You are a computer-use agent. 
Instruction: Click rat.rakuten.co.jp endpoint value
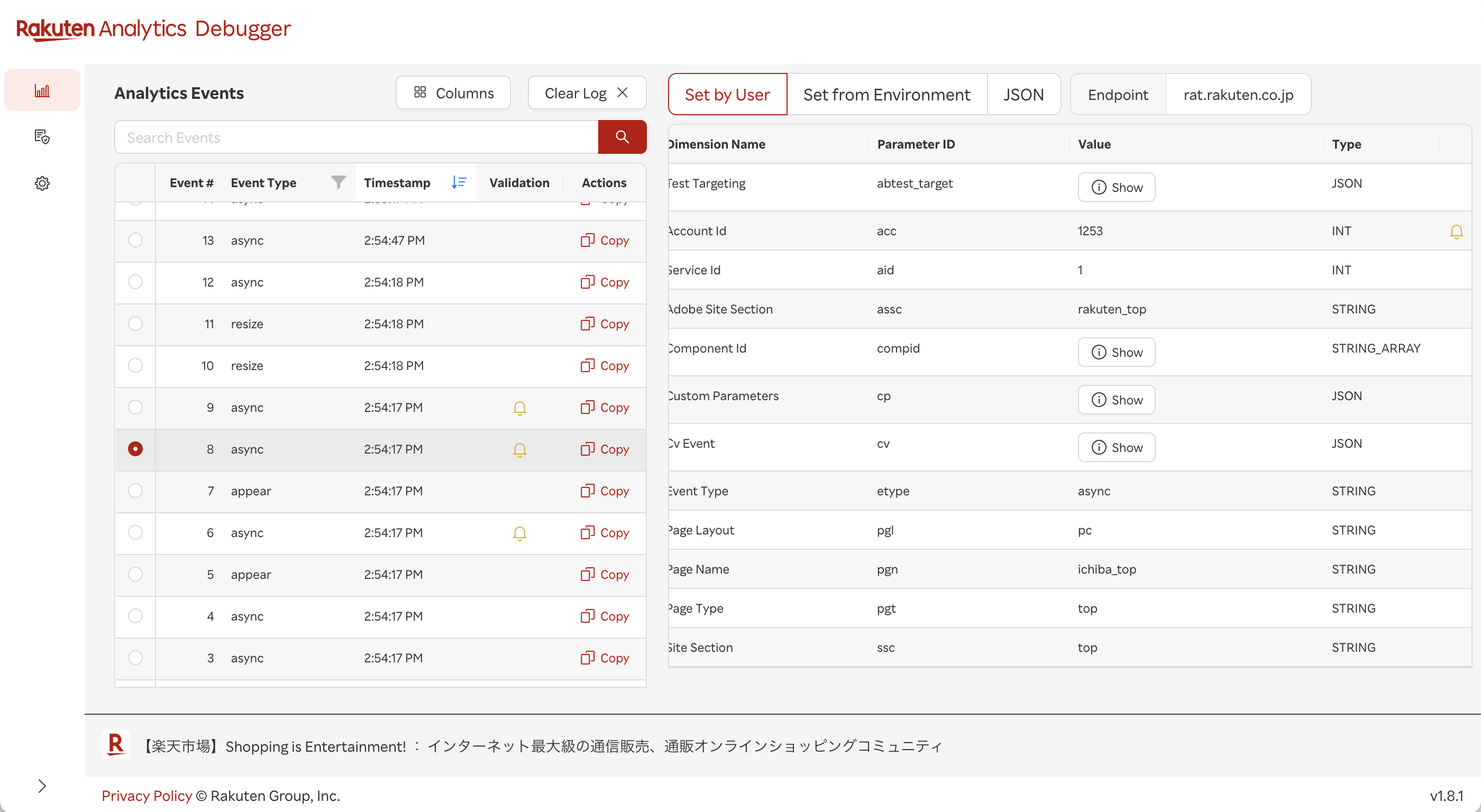[1238, 94]
